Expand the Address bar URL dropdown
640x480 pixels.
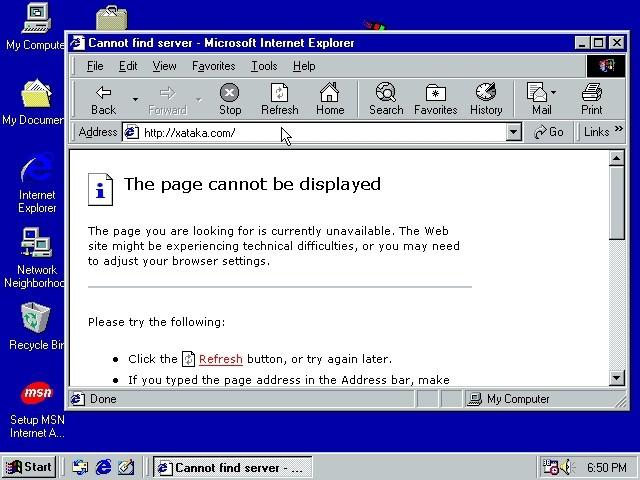(x=513, y=132)
